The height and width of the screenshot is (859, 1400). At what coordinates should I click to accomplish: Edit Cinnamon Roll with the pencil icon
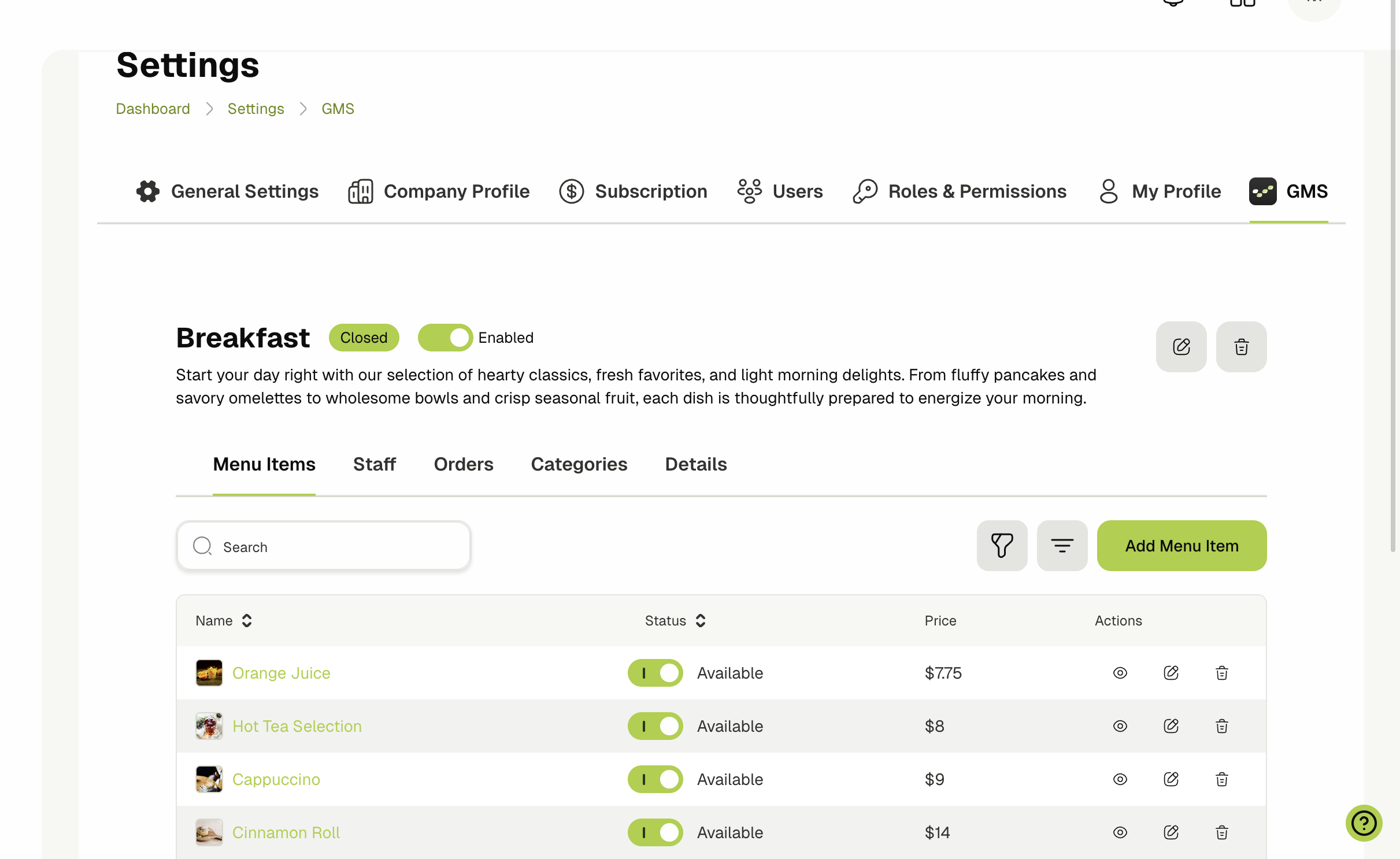point(1171,832)
